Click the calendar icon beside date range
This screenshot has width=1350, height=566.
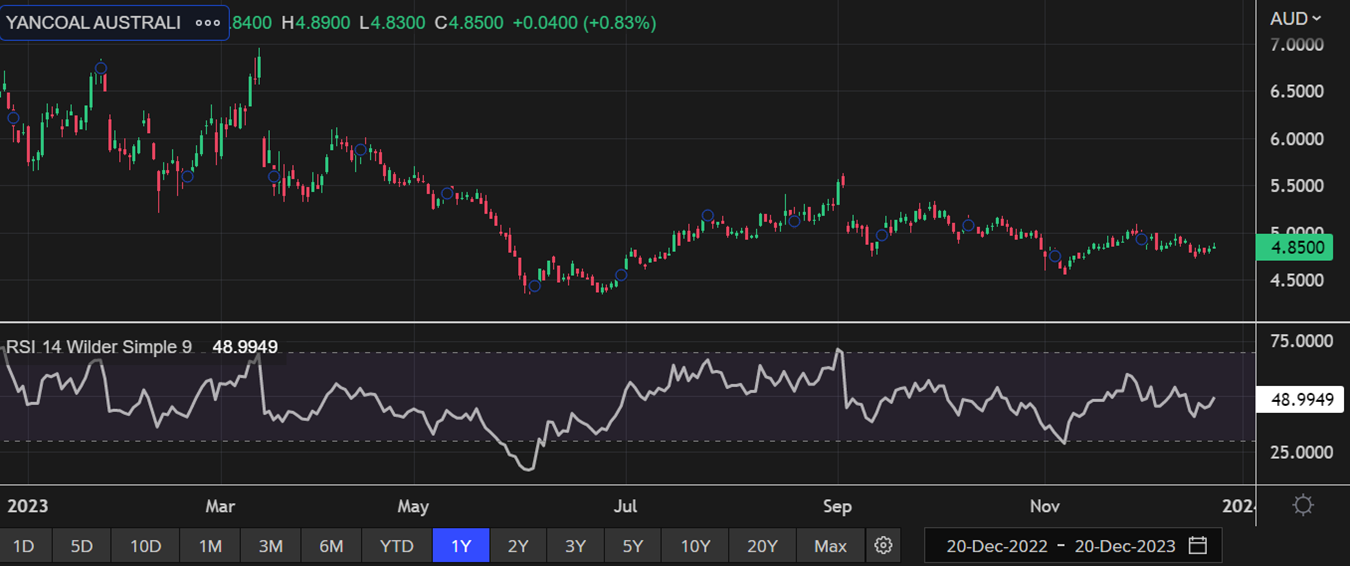click(1198, 546)
